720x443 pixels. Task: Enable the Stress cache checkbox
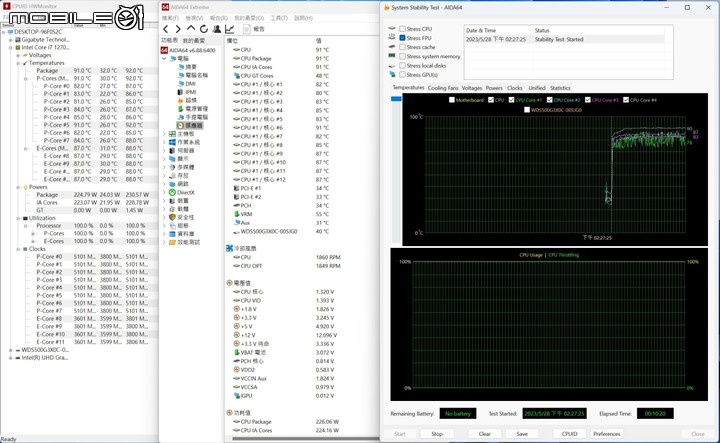pyautogui.click(x=402, y=47)
